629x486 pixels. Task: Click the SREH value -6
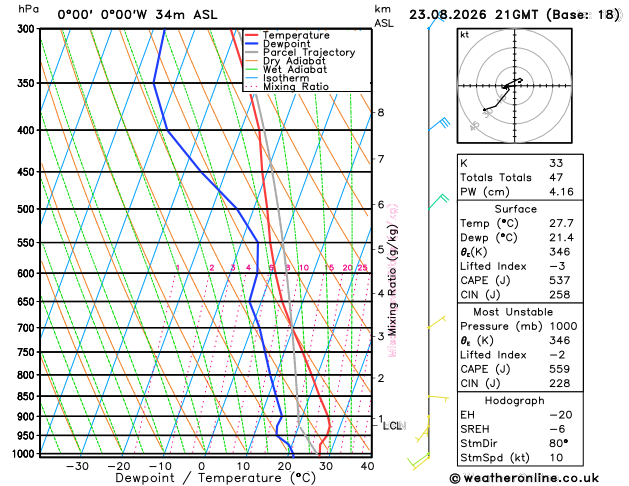pyautogui.click(x=557, y=429)
